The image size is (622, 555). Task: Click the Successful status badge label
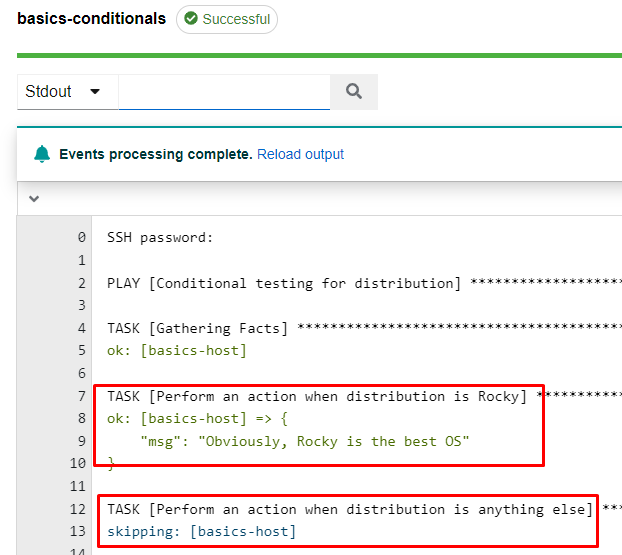pos(236,19)
